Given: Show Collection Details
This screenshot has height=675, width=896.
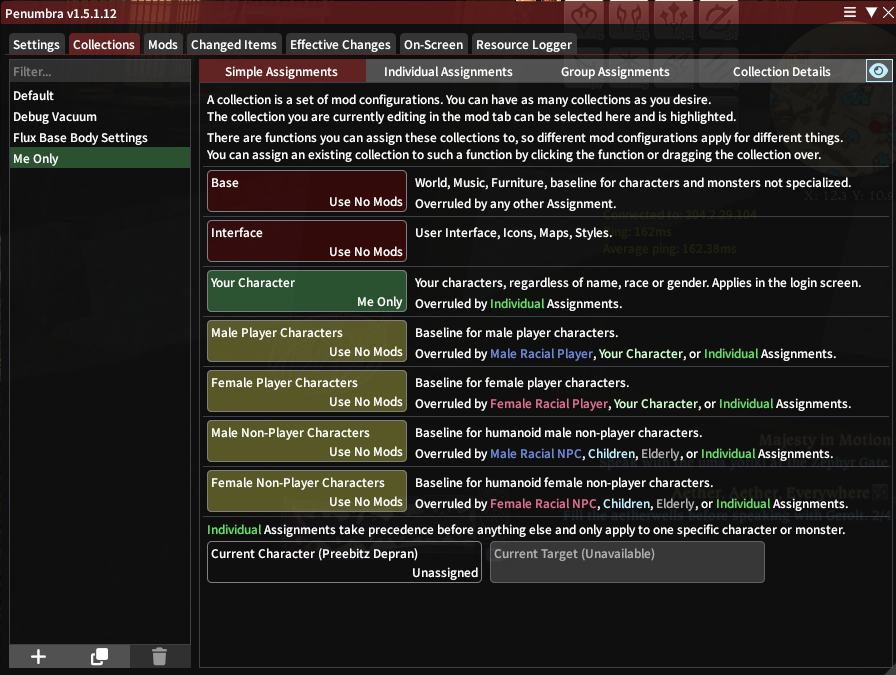Looking at the screenshot, I should point(781,71).
